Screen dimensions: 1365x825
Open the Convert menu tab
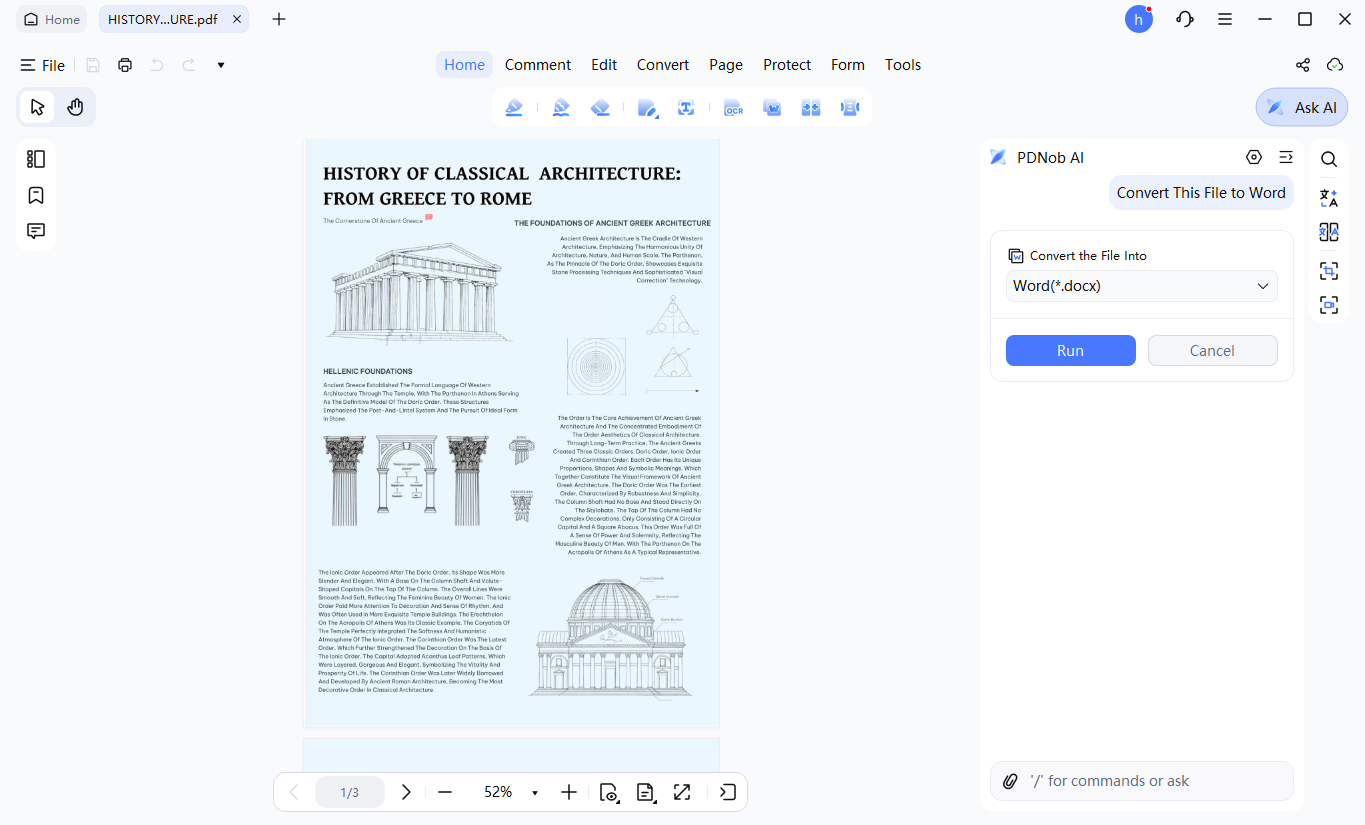pyautogui.click(x=663, y=65)
